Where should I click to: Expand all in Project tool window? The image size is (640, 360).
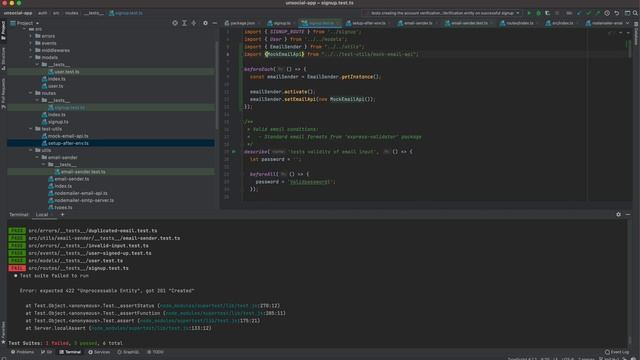pos(184,23)
